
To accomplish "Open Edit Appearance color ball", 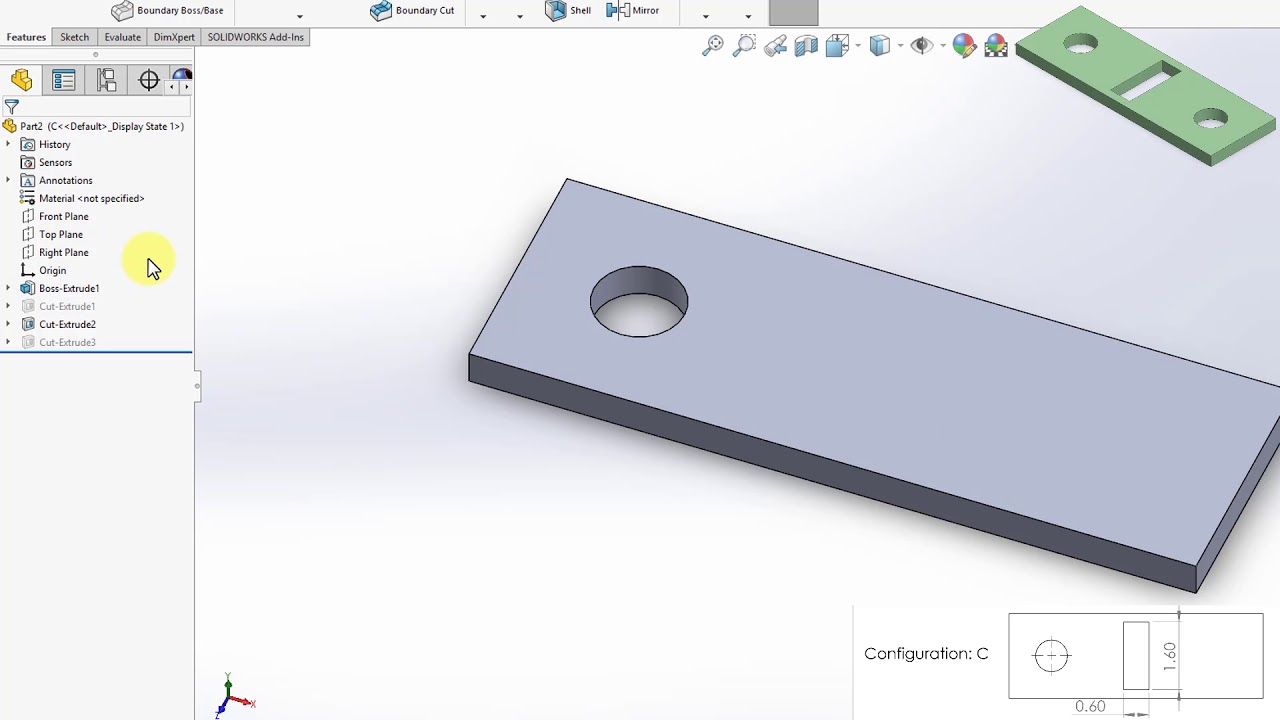I will tap(964, 46).
